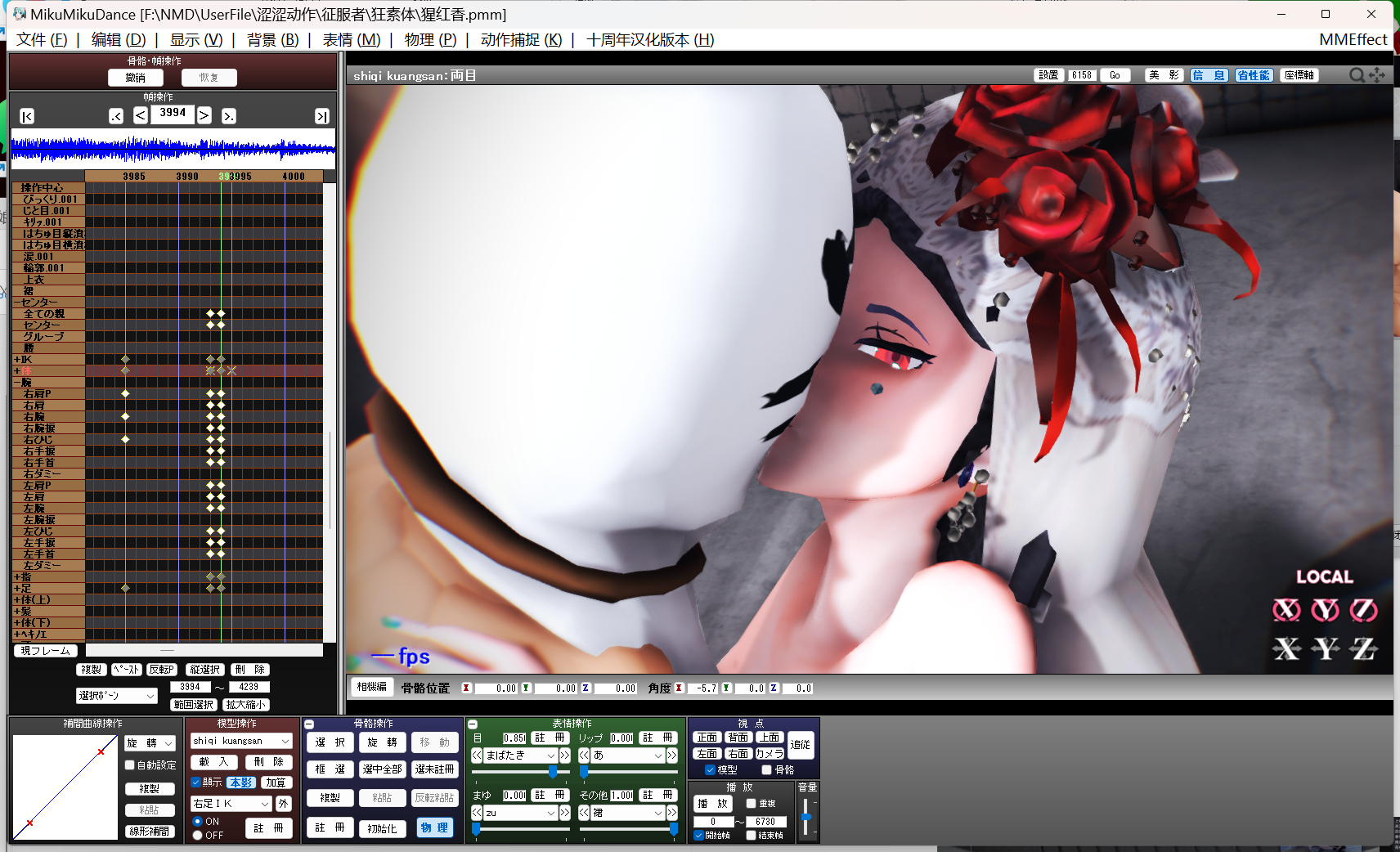Screen dimensions: 1400x852
Task: Open the 编辑 (D) menu
Action: coord(119,40)
